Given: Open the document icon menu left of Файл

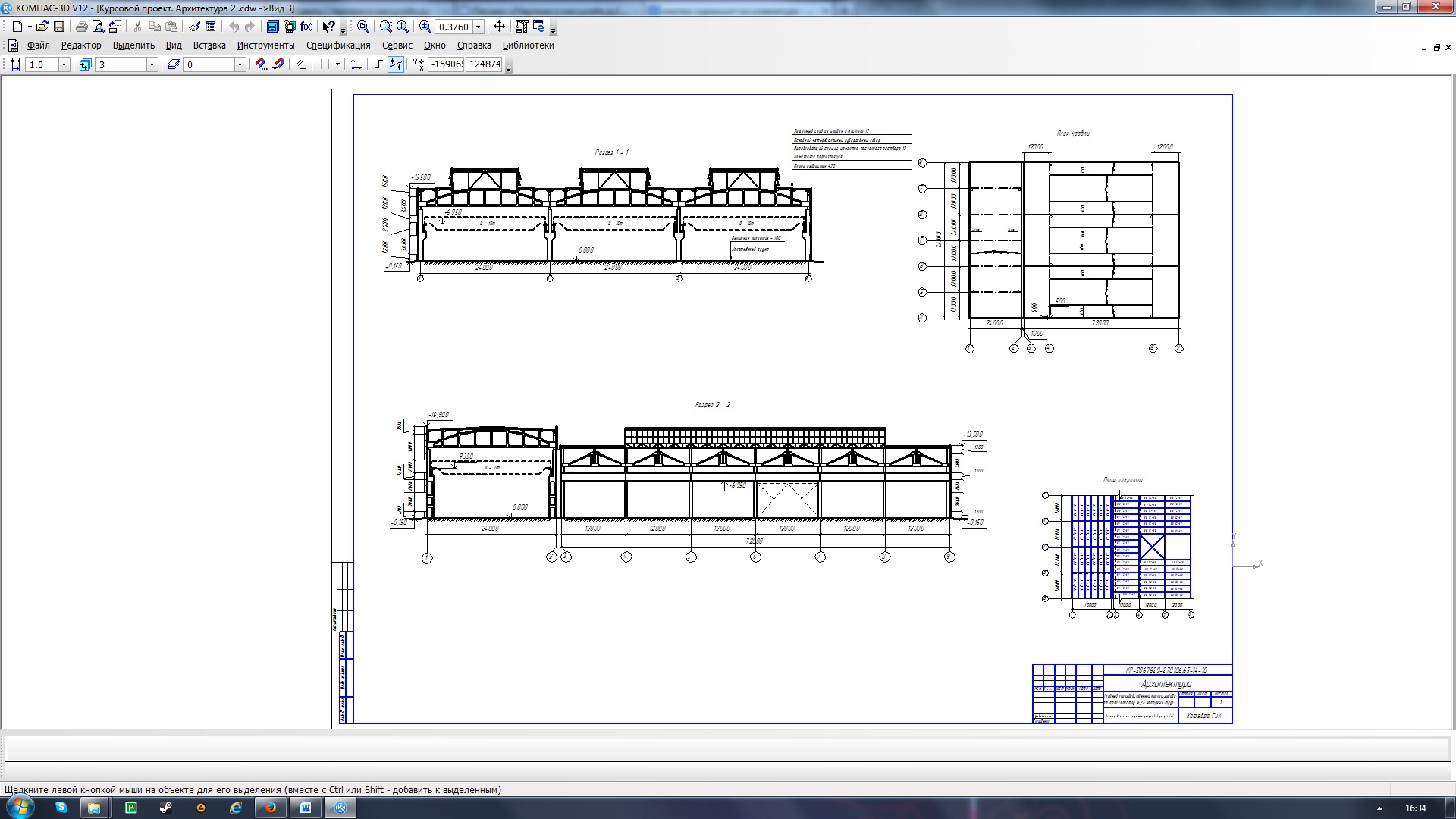Looking at the screenshot, I should tap(13, 45).
